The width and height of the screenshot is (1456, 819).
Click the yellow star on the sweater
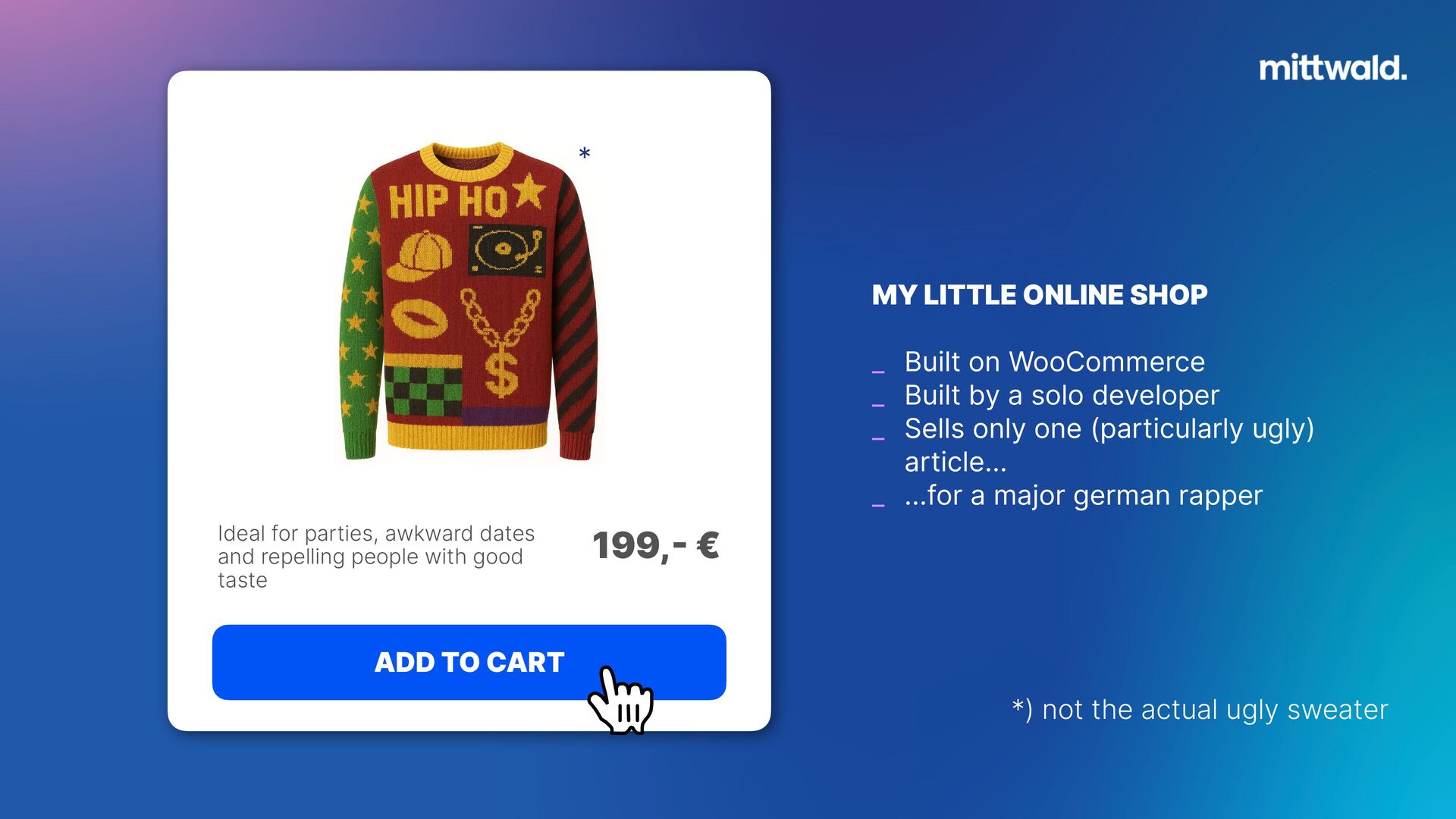coord(530,192)
